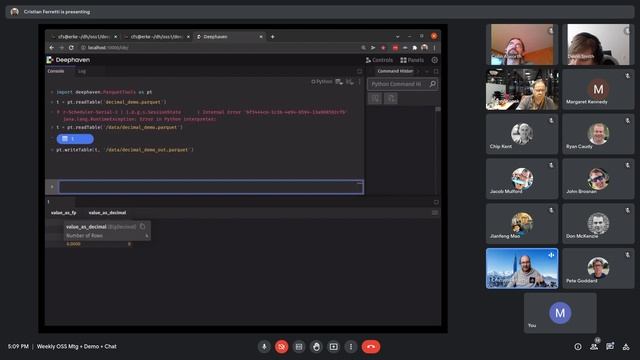The width and height of the screenshot is (640, 360).
Task: Click the import deephaven.ParquetTools line
Action: [x=104, y=92]
